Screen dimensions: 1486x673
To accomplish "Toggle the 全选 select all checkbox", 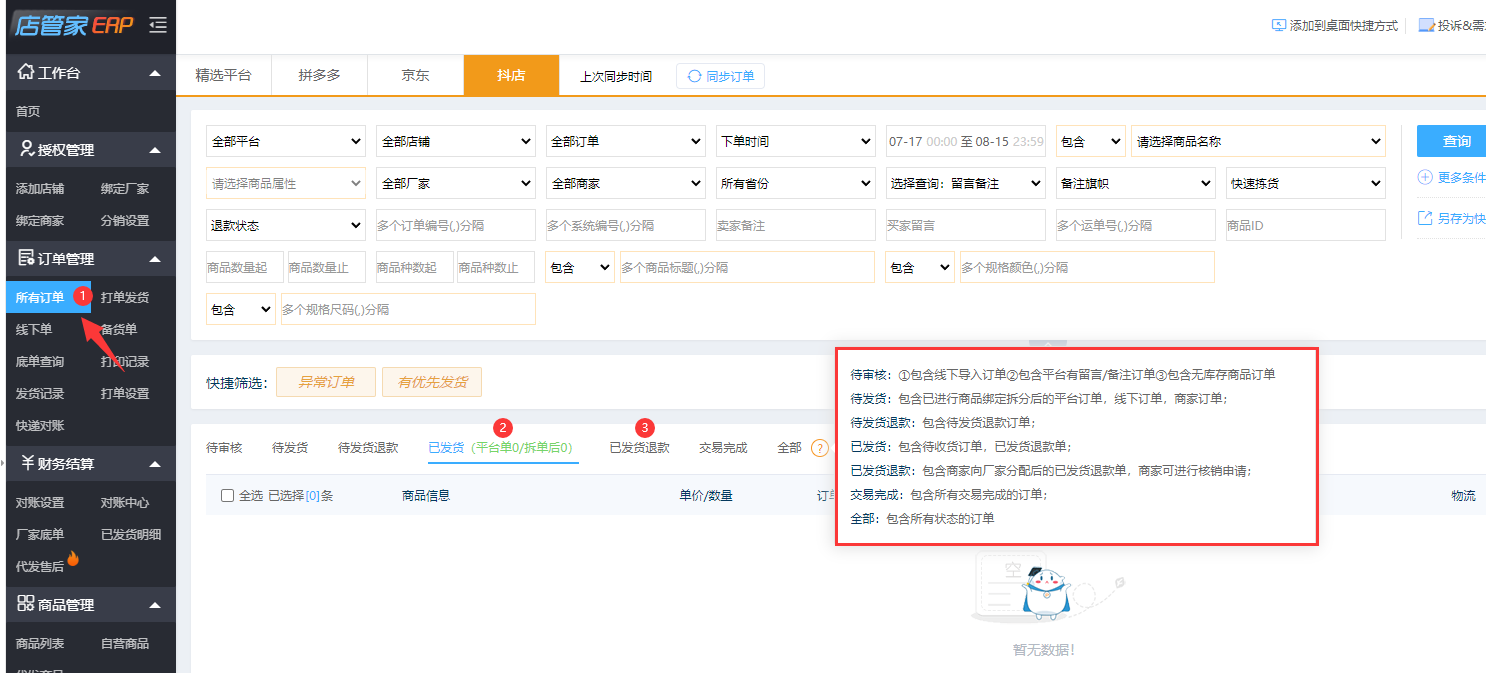I will click(227, 495).
